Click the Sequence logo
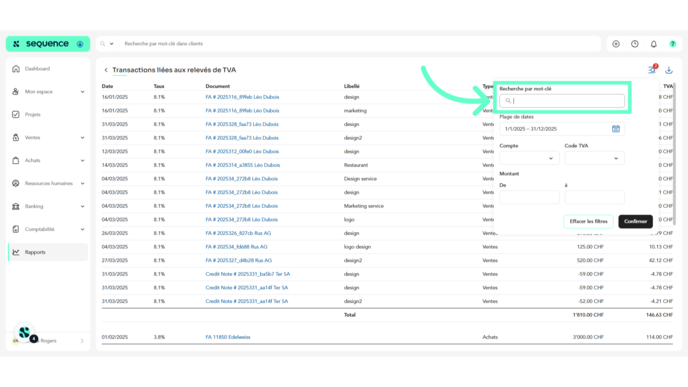 (x=47, y=44)
